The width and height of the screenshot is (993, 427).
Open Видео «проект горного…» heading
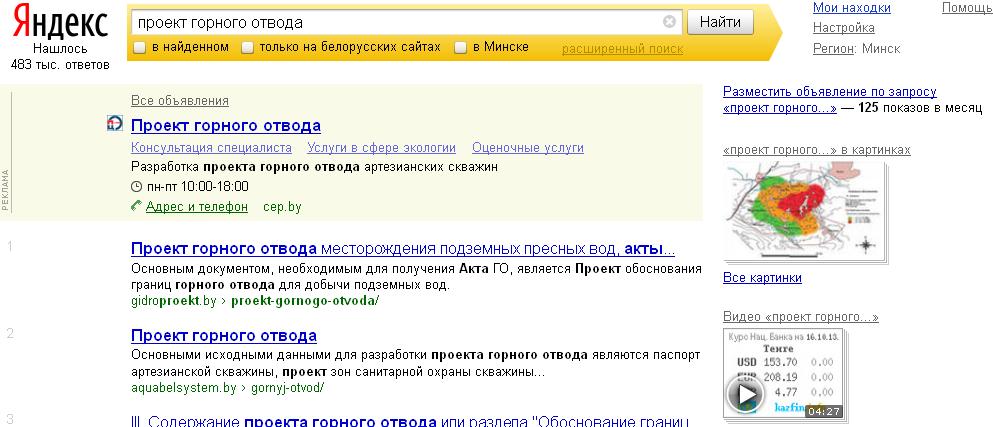click(x=800, y=317)
